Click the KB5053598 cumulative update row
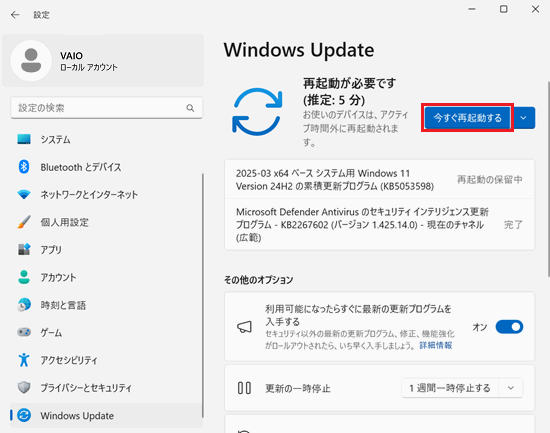550x433 pixels. click(380, 179)
